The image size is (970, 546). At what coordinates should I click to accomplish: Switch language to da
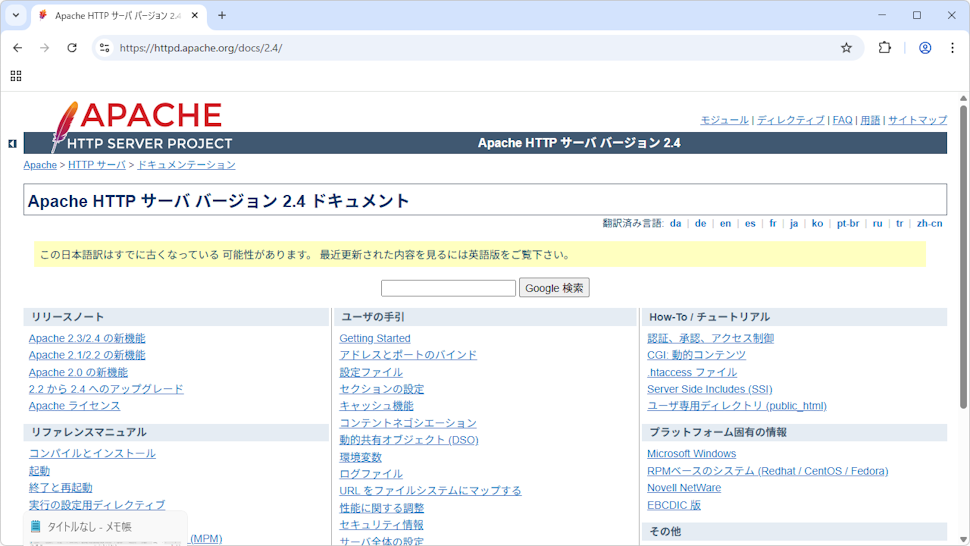point(676,223)
